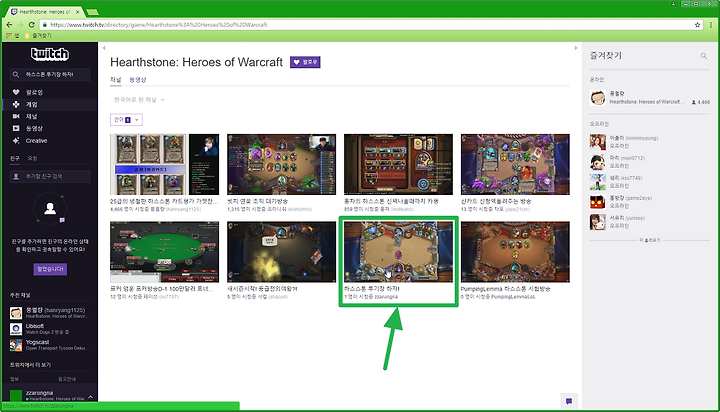This screenshot has height=412, width=720.
Task: Select the Friends tab in sidebar
Action: point(15,158)
